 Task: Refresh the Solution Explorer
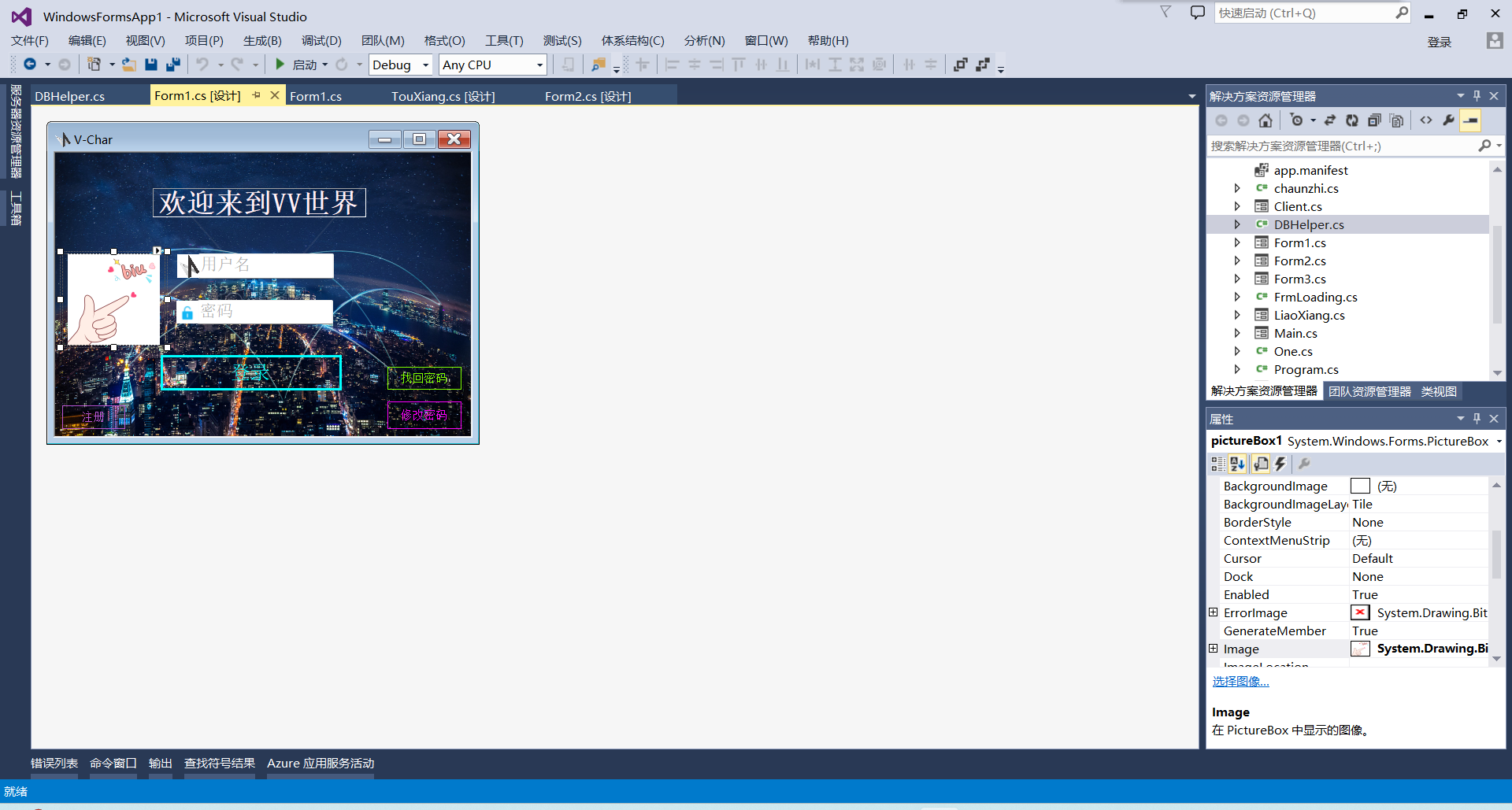click(1352, 120)
